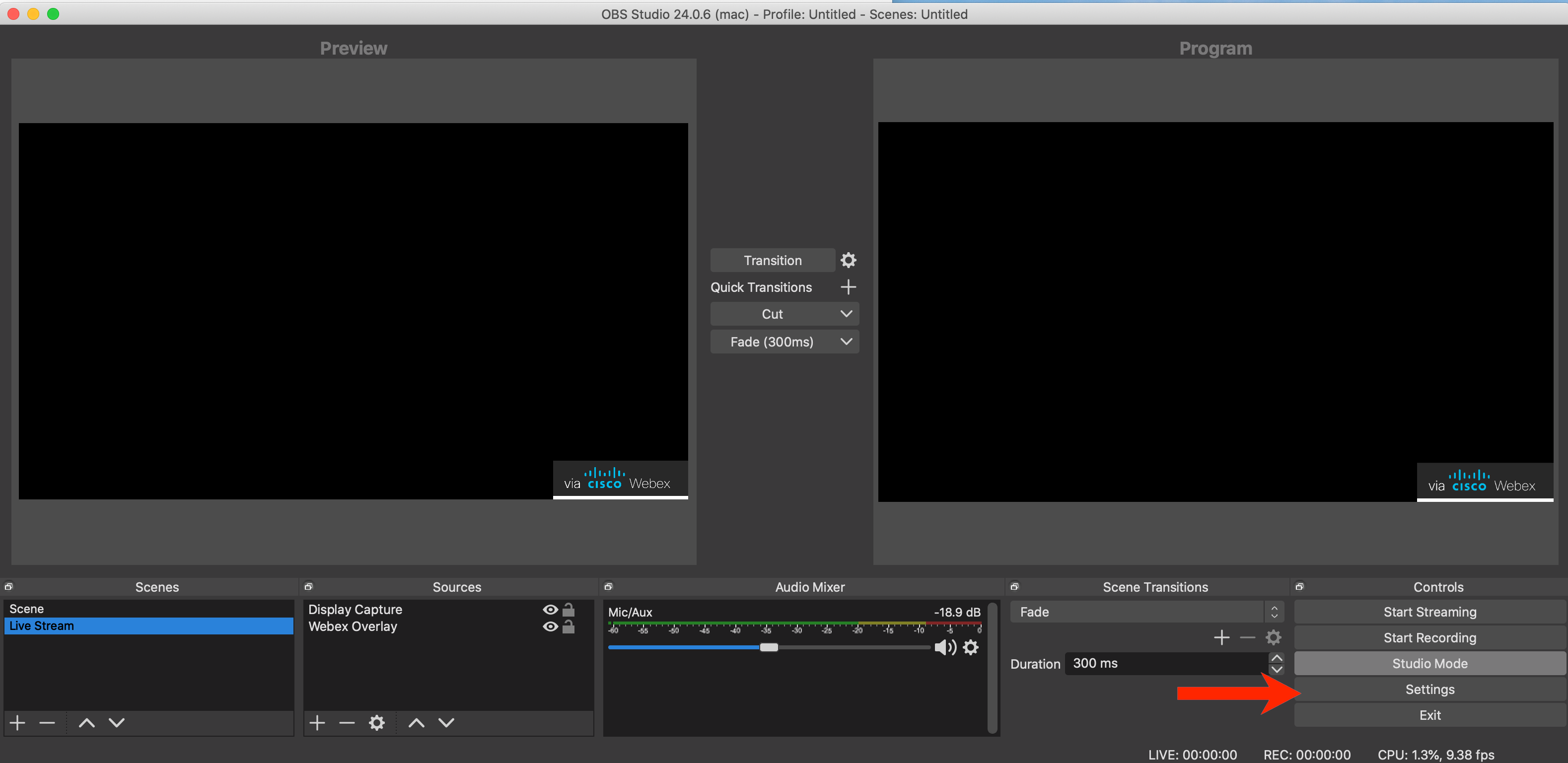1568x763 pixels.
Task: Add a new scene in Scenes panel
Action: 18,724
